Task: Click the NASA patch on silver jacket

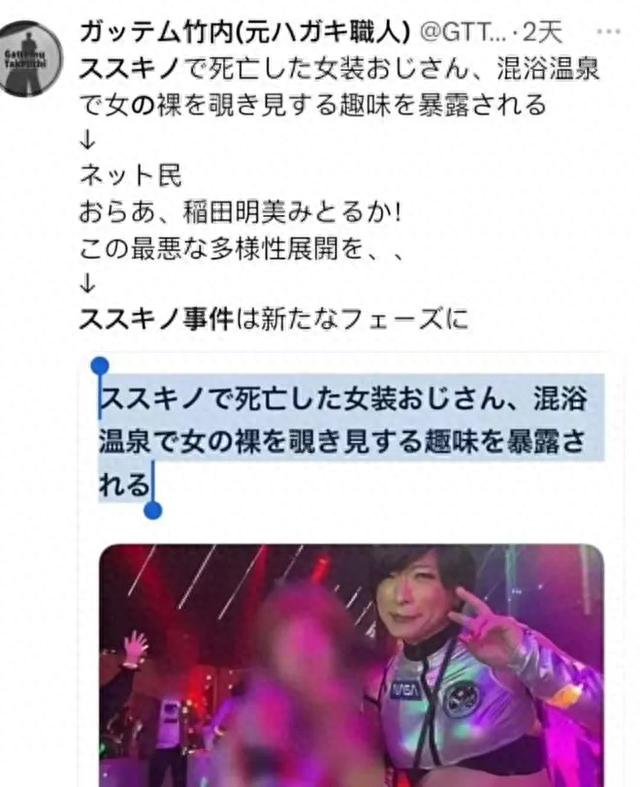Action: pos(405,690)
